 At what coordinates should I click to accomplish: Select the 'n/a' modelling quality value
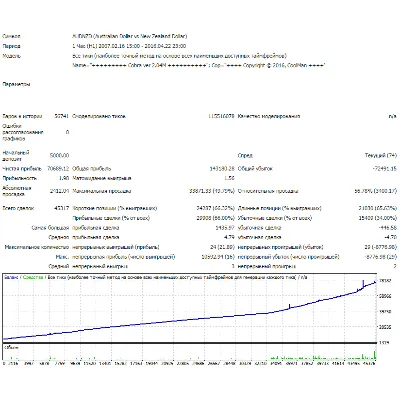click(x=393, y=116)
